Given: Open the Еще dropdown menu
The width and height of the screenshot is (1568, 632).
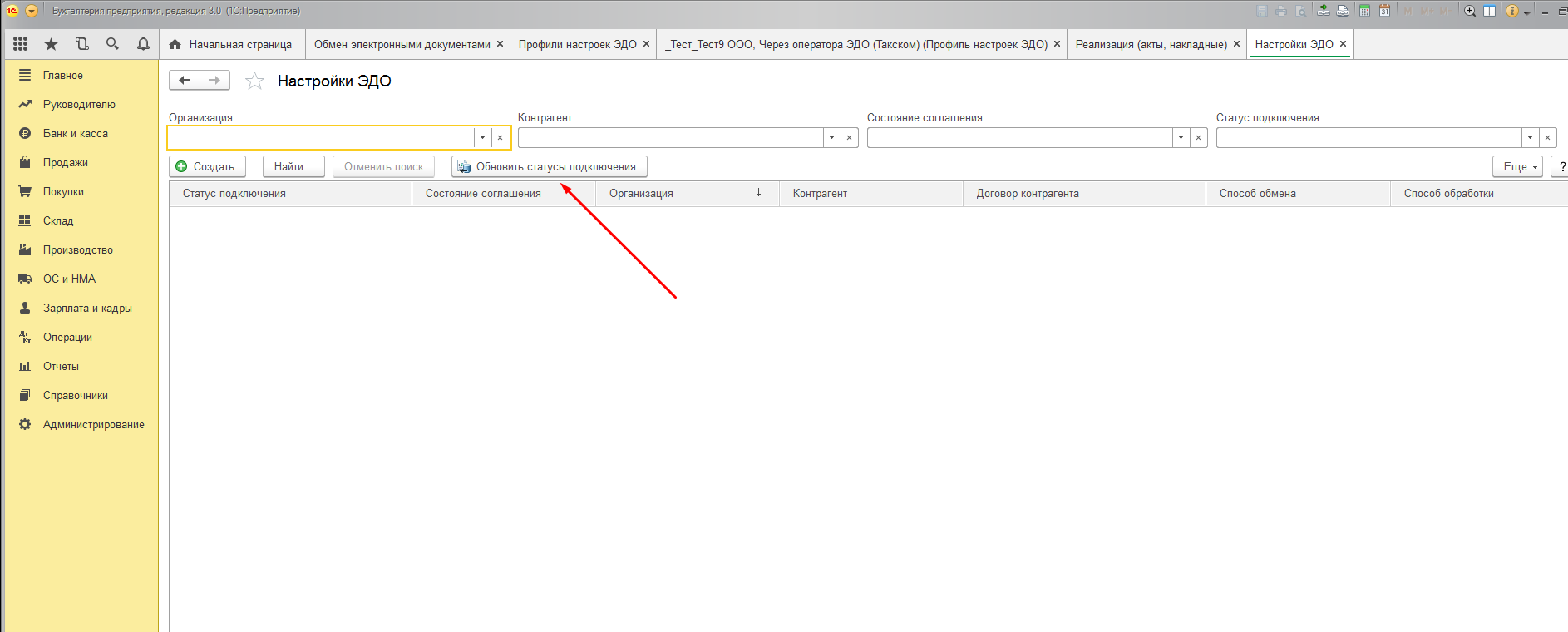Looking at the screenshot, I should click(x=1517, y=166).
